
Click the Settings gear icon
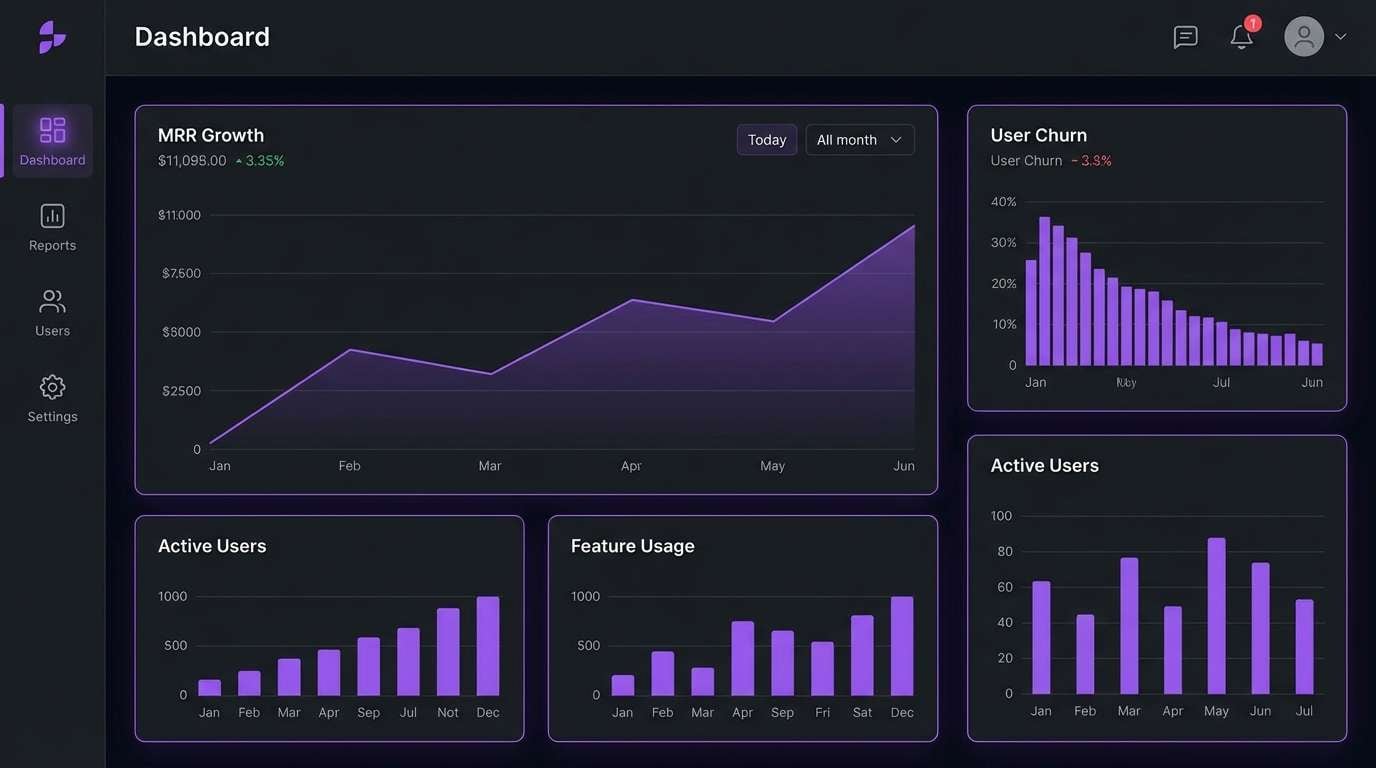(x=51, y=386)
